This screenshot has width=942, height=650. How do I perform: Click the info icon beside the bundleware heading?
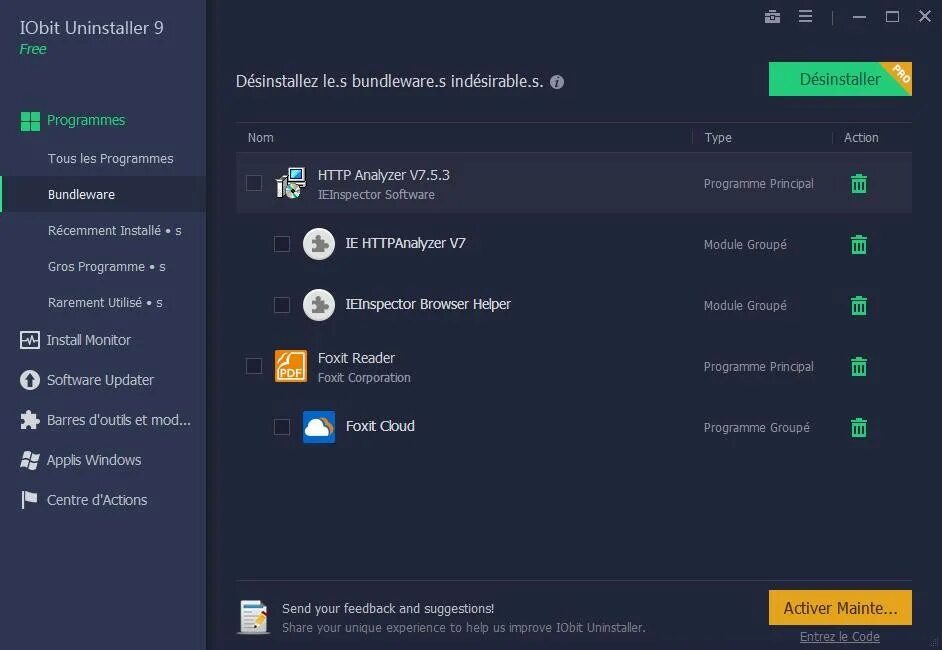pos(557,82)
